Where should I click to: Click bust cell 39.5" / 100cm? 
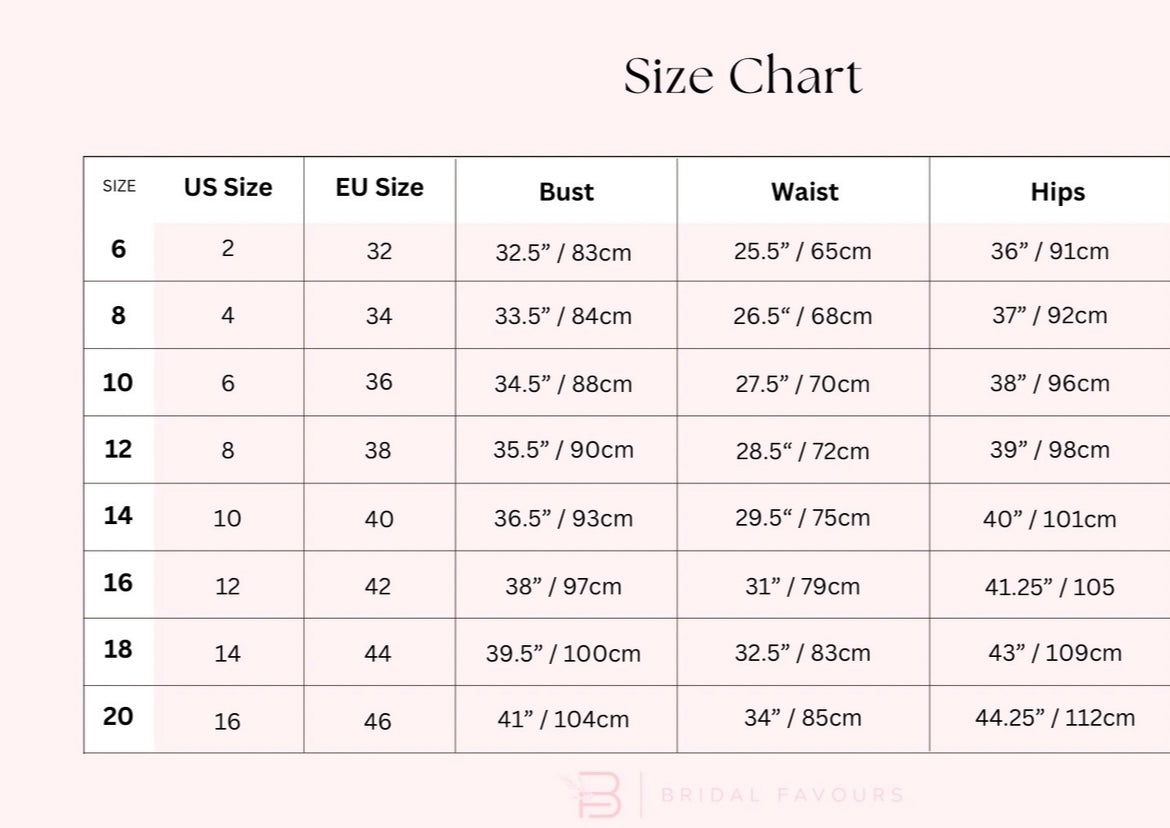click(563, 654)
